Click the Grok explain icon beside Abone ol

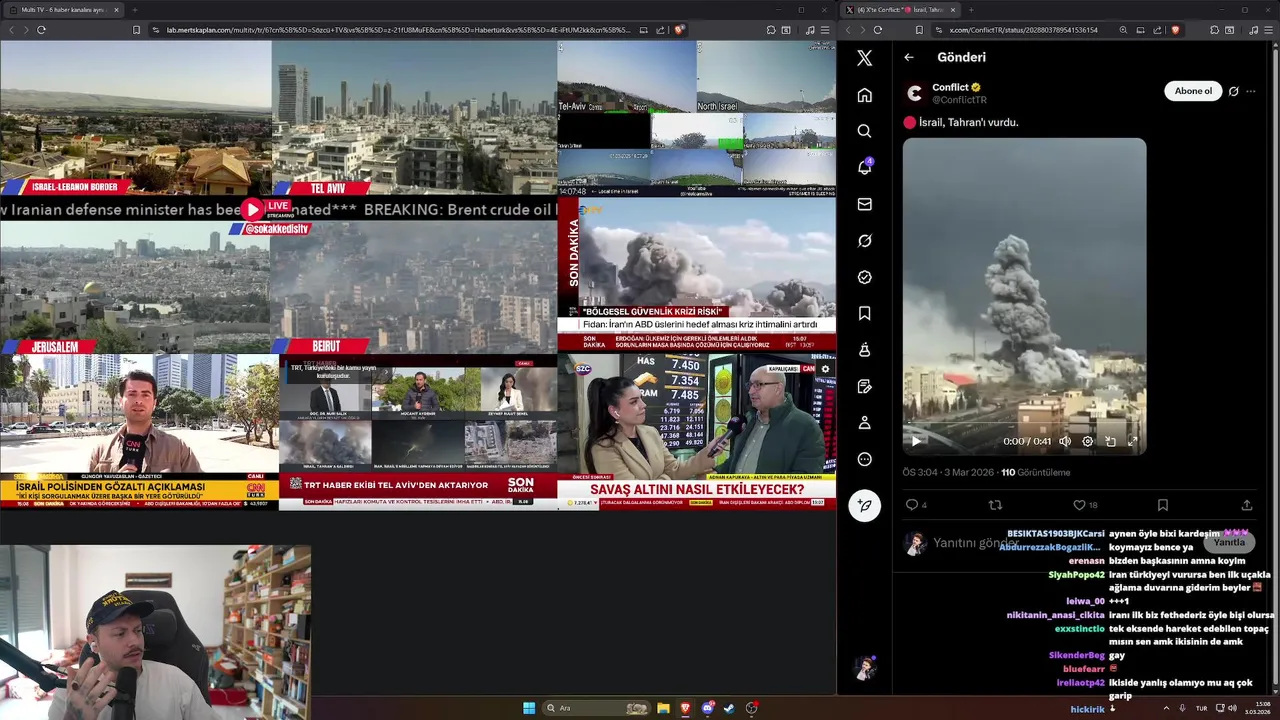[1233, 91]
